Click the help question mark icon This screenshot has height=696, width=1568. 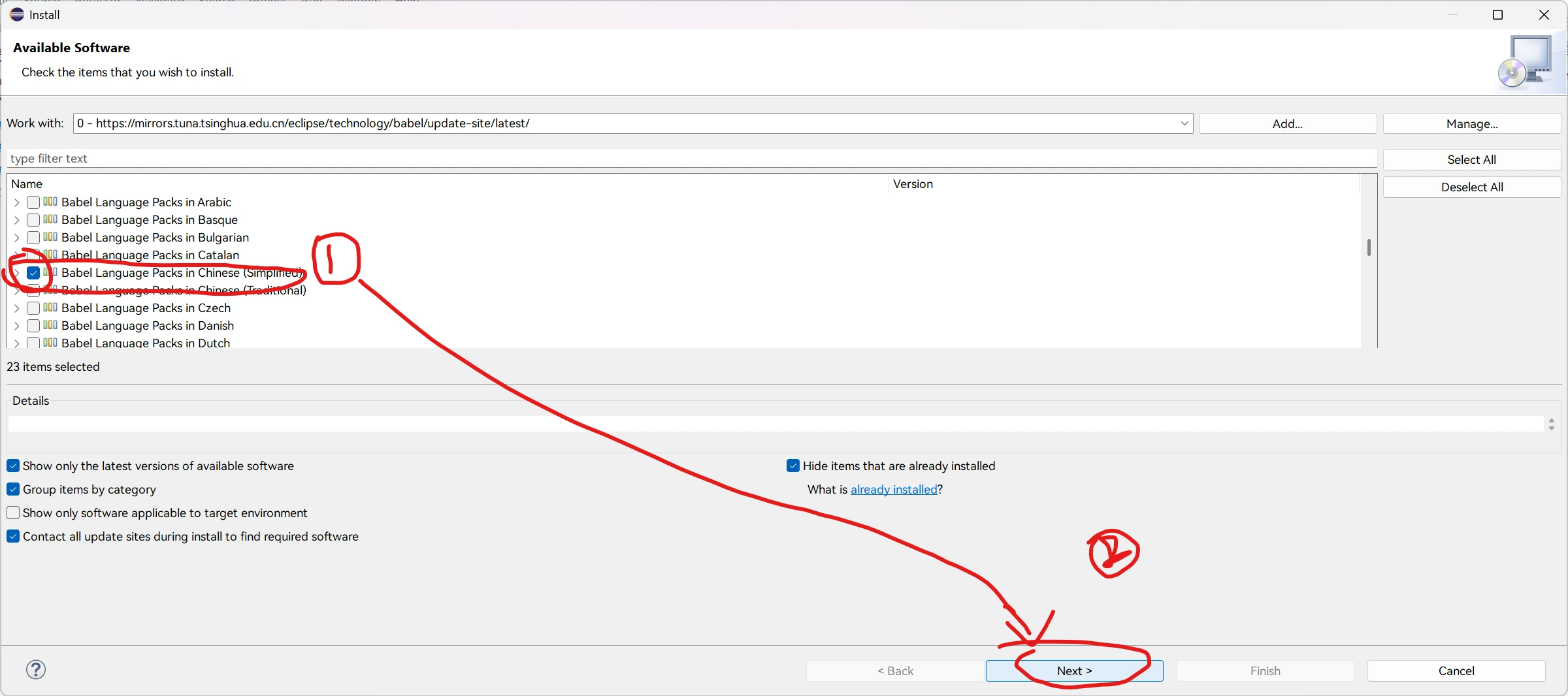[x=36, y=669]
